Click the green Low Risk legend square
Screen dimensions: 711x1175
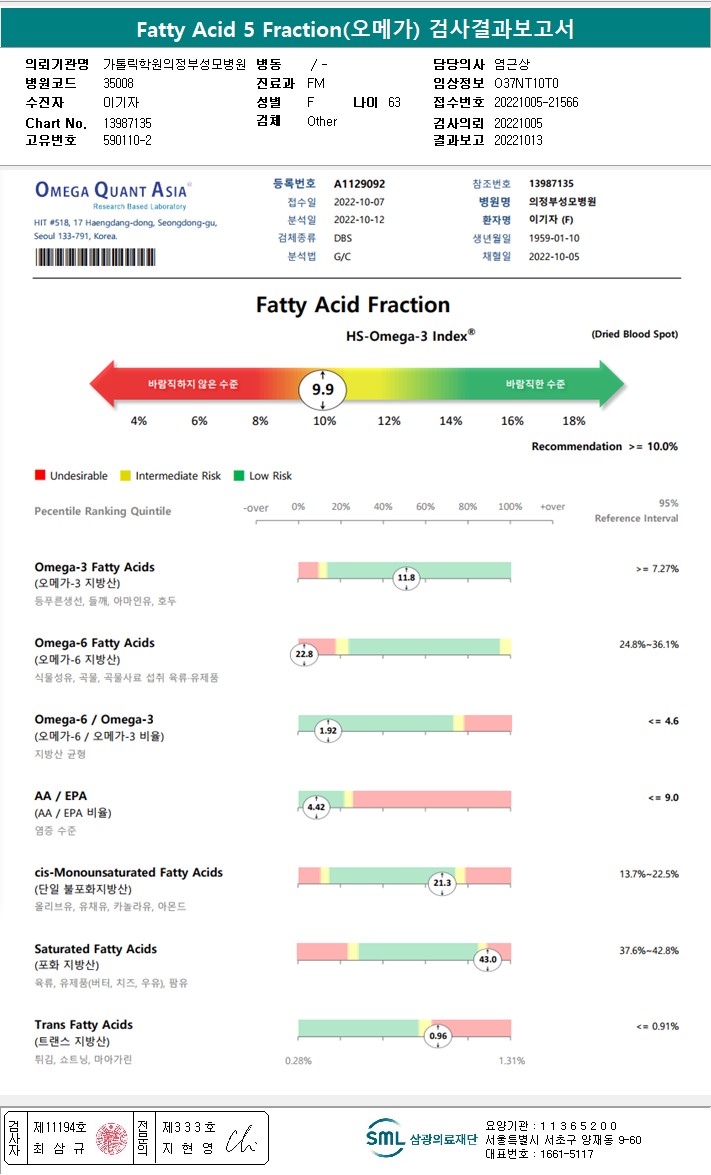(239, 476)
